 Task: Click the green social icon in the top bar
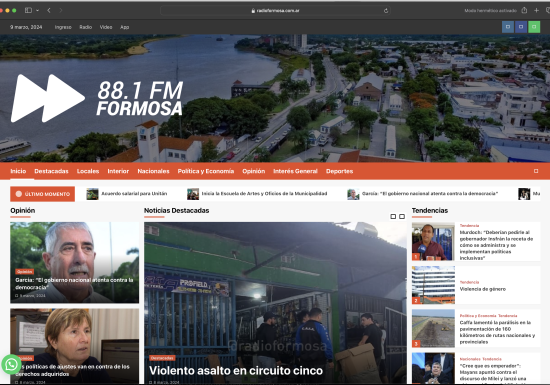(x=534, y=27)
